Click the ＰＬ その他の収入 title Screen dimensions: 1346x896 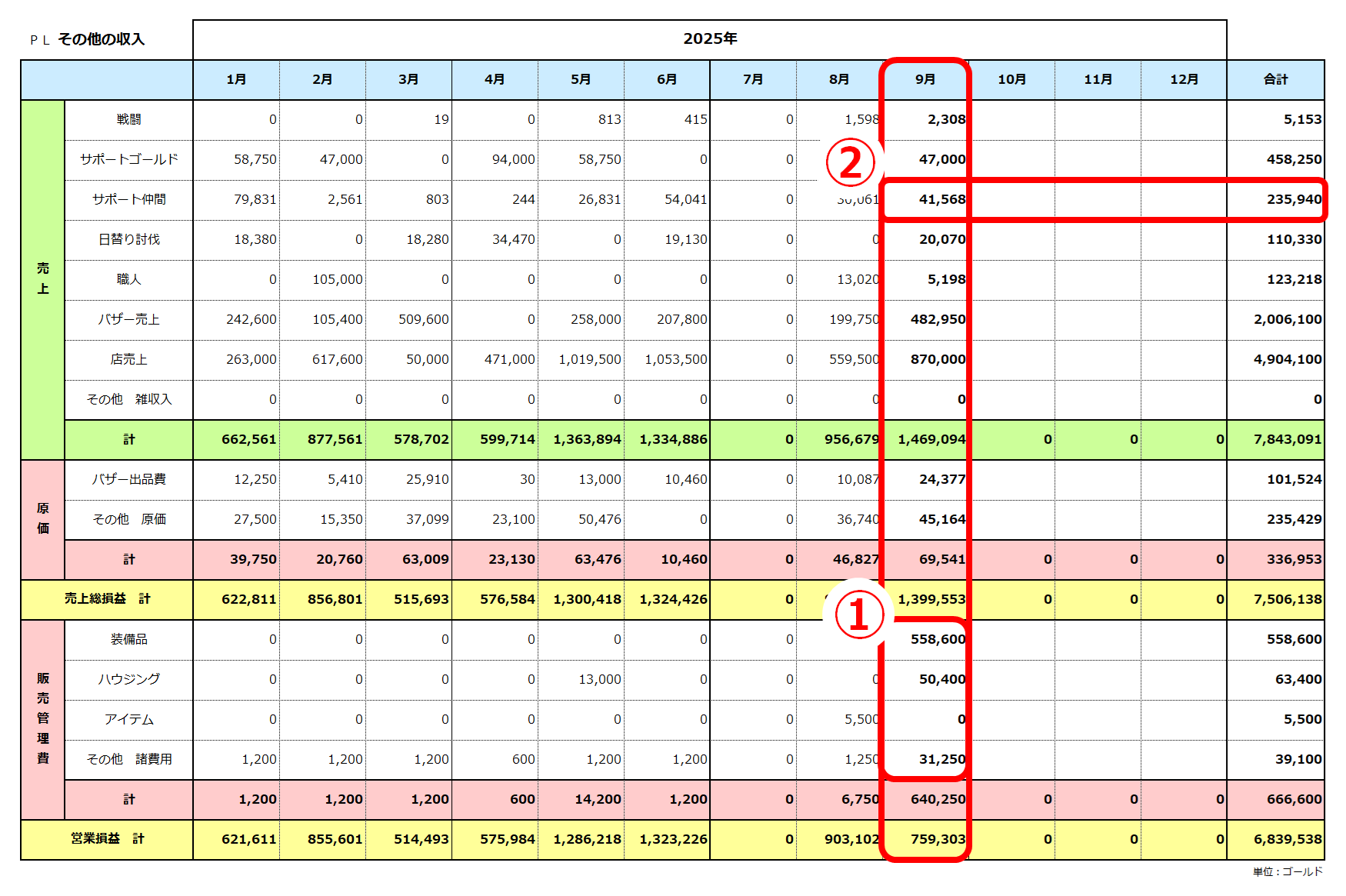tap(88, 39)
